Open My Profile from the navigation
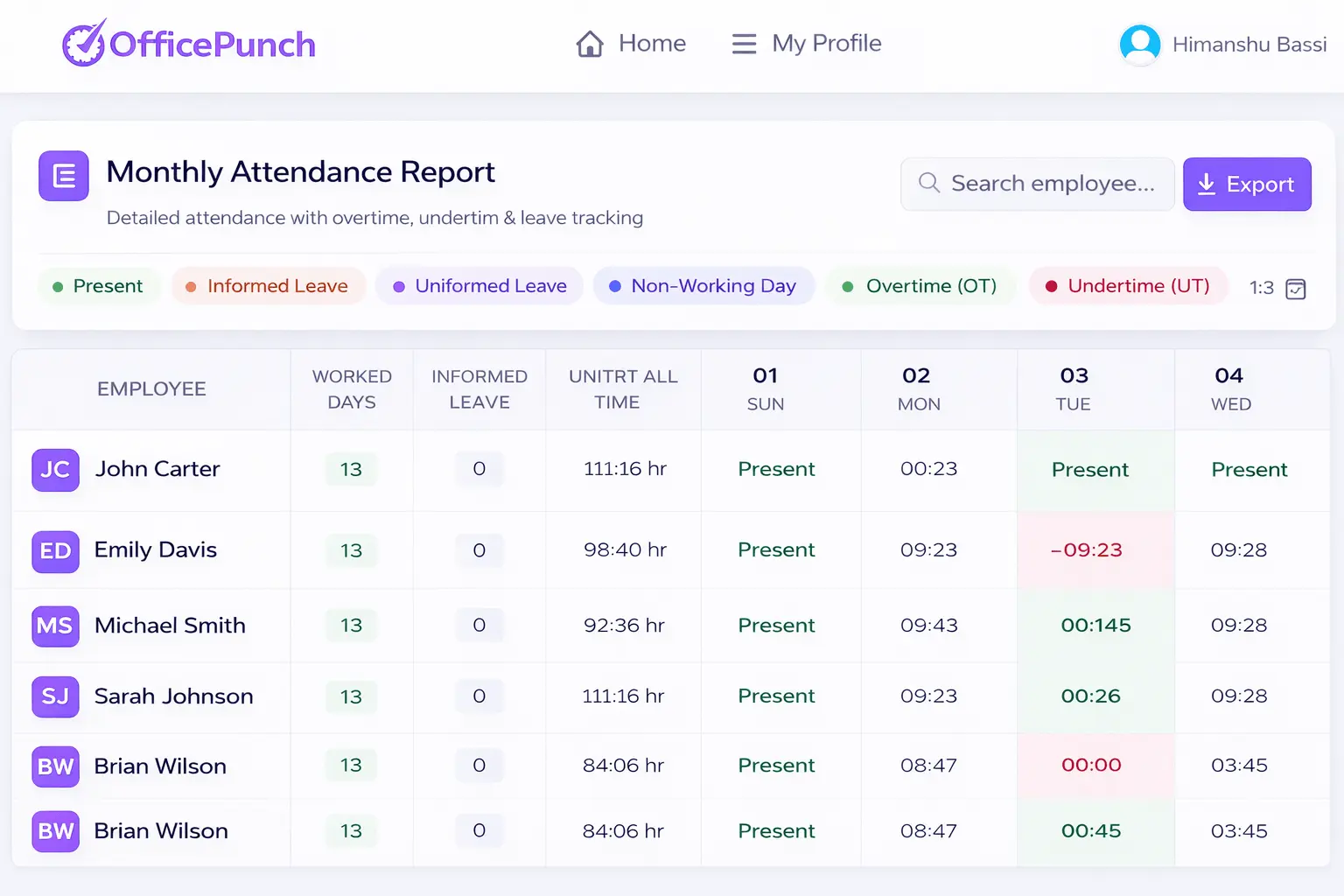Viewport: 1344px width, 896px height. point(826,44)
